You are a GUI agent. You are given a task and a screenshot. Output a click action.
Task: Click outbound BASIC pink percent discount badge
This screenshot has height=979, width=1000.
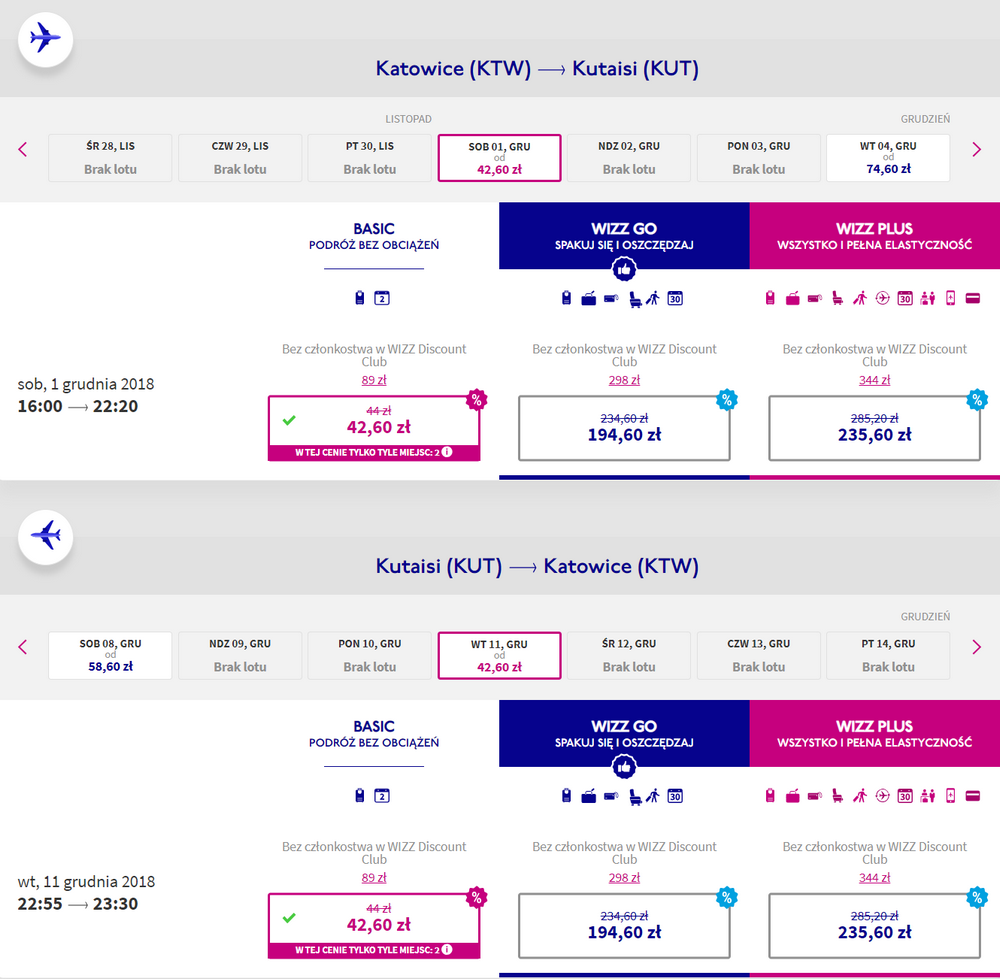pos(476,400)
